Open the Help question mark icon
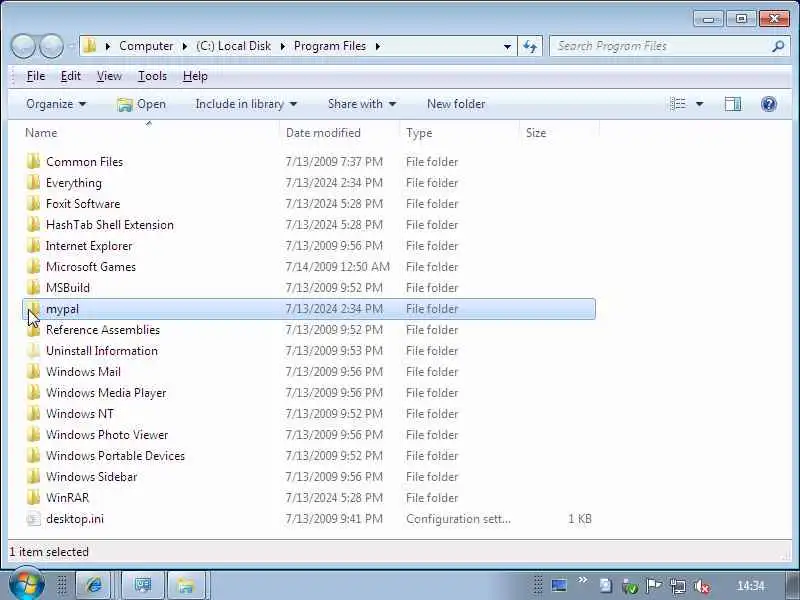 click(768, 104)
